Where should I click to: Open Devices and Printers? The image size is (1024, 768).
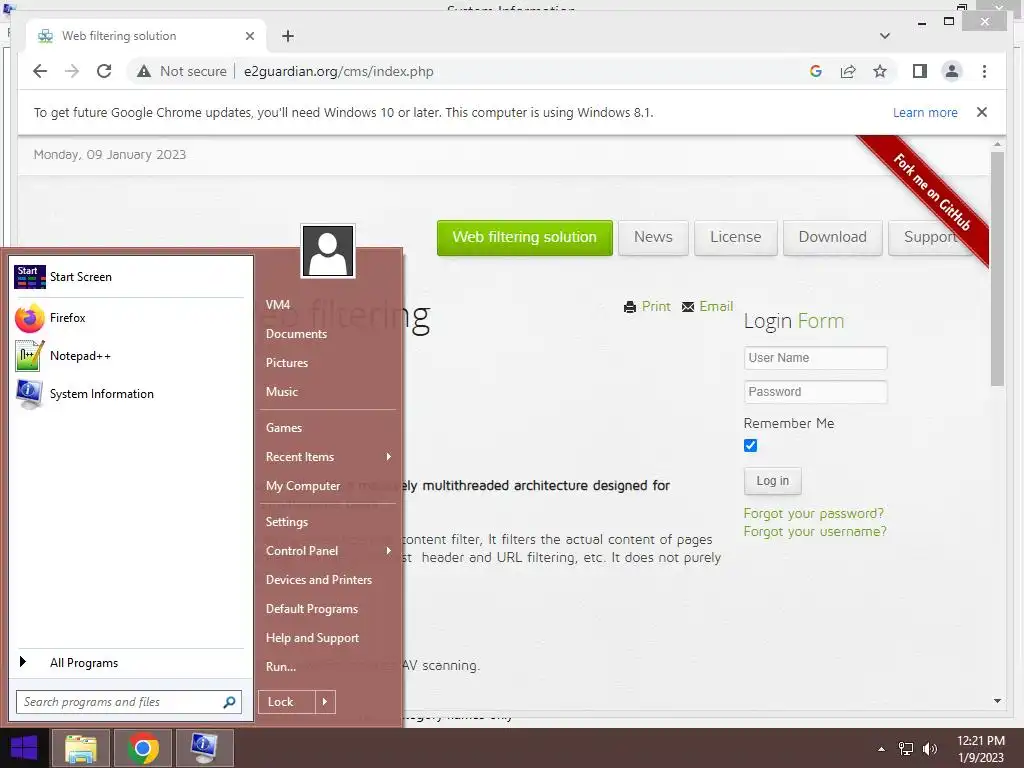(x=319, y=580)
